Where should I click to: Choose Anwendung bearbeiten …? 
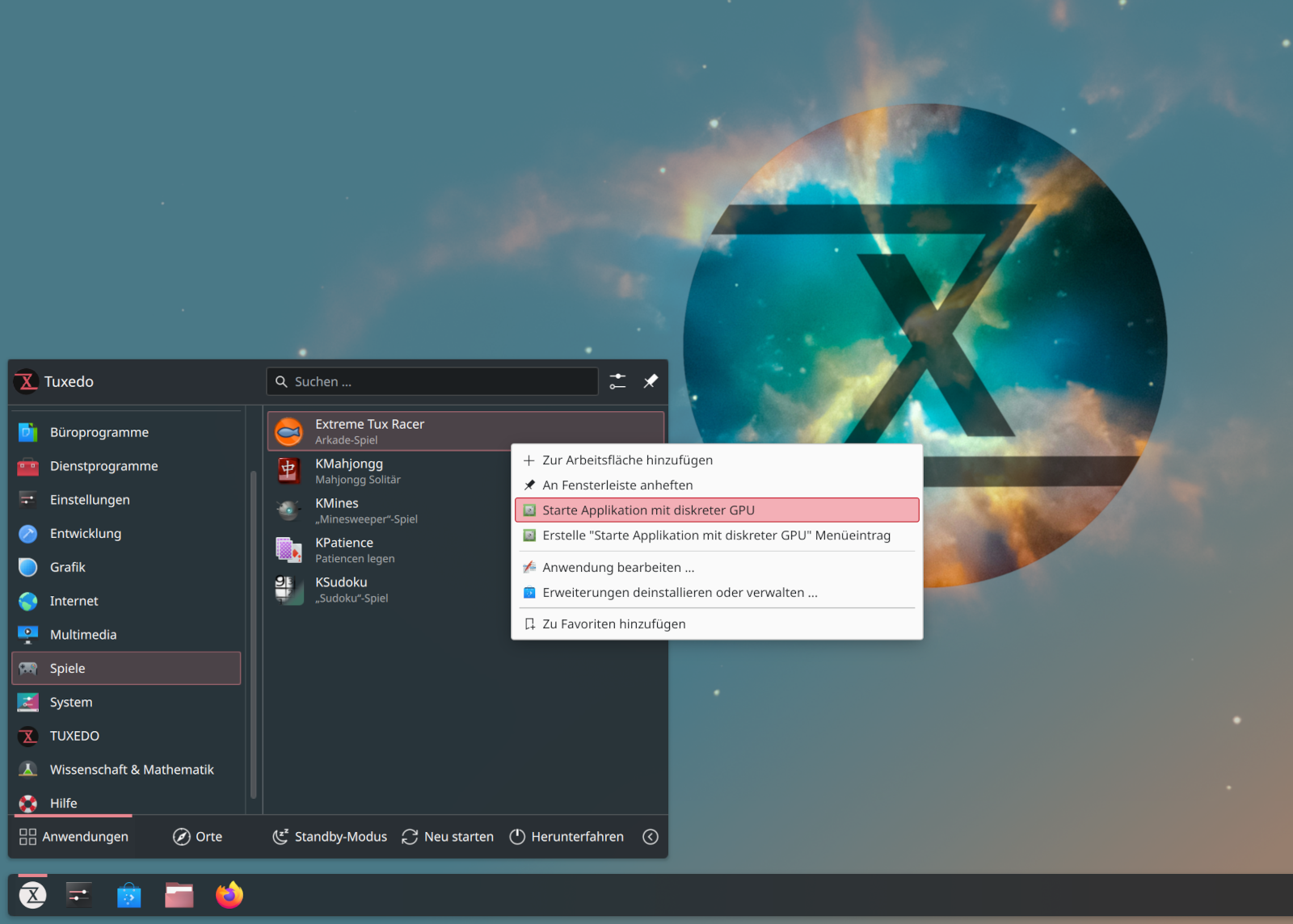click(717, 568)
